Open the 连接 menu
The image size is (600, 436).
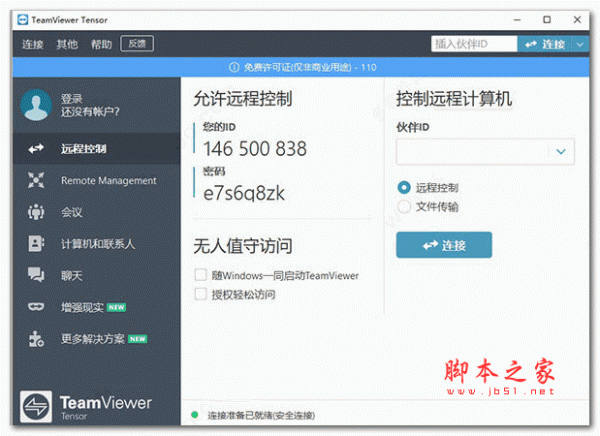(33, 44)
